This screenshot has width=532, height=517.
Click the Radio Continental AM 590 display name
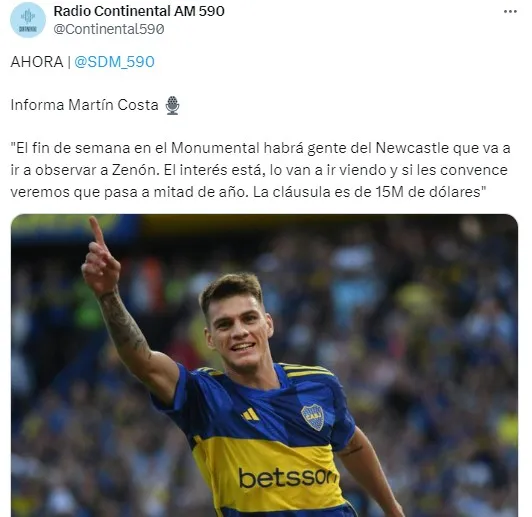coord(139,11)
